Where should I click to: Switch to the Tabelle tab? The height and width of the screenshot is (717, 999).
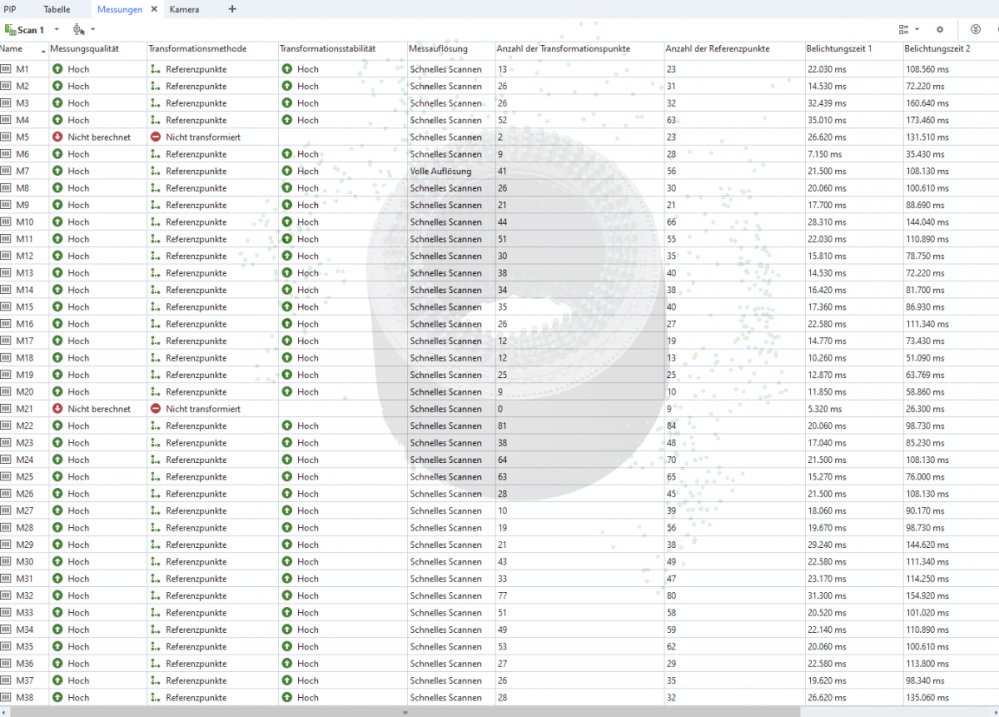click(x=57, y=9)
